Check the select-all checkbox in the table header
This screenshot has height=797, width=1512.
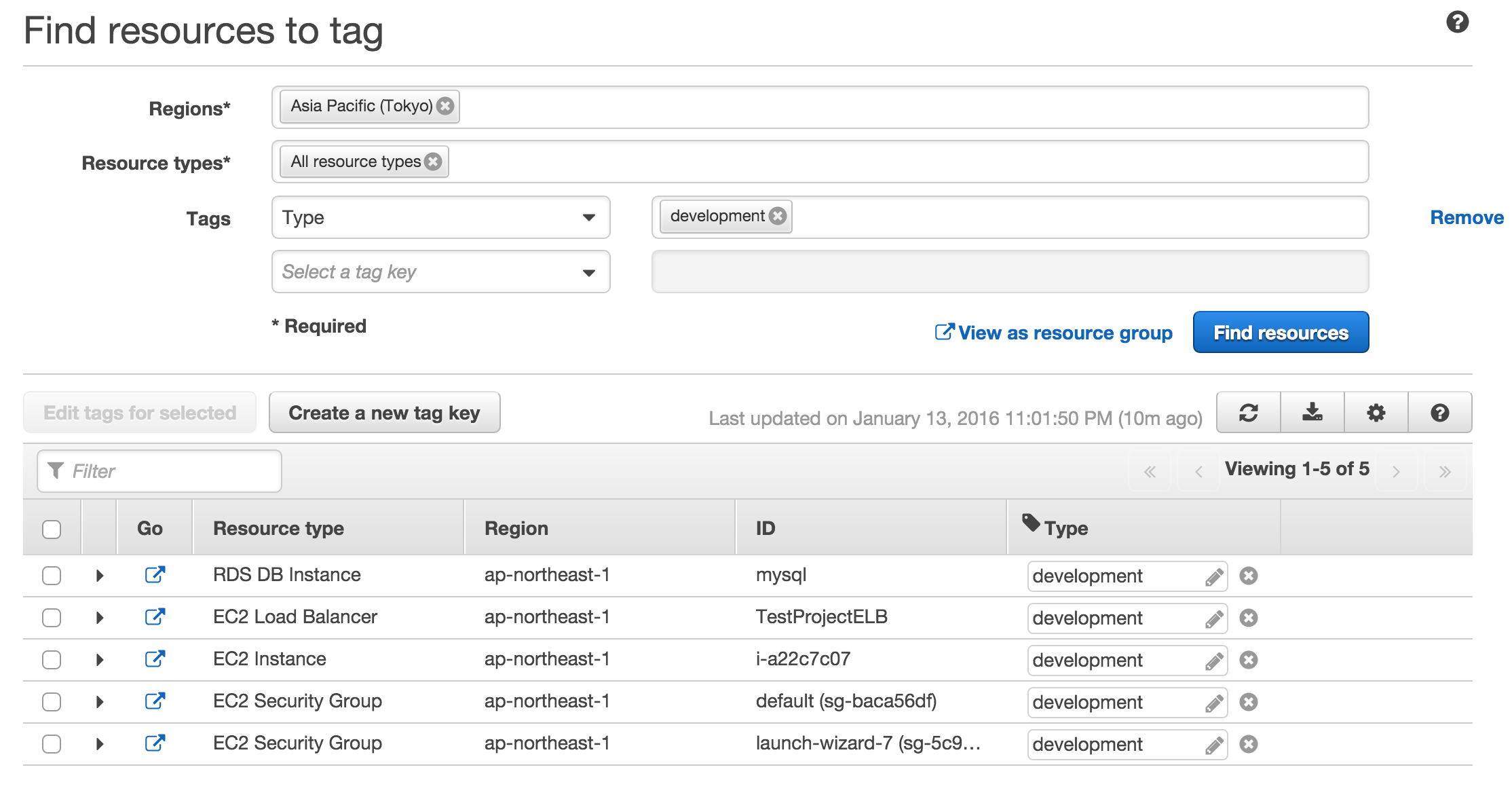[x=52, y=528]
